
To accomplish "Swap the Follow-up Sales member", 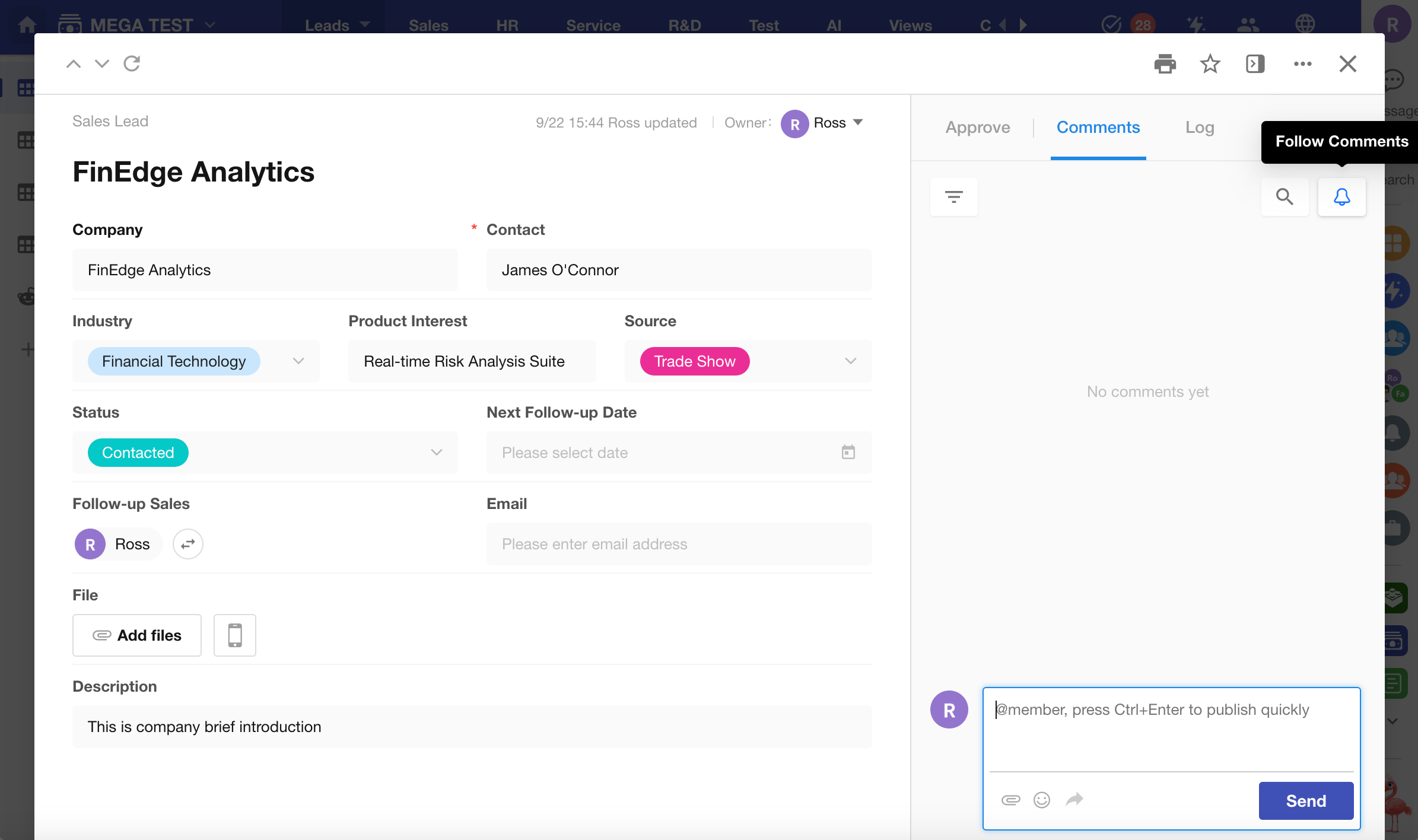I will [188, 544].
